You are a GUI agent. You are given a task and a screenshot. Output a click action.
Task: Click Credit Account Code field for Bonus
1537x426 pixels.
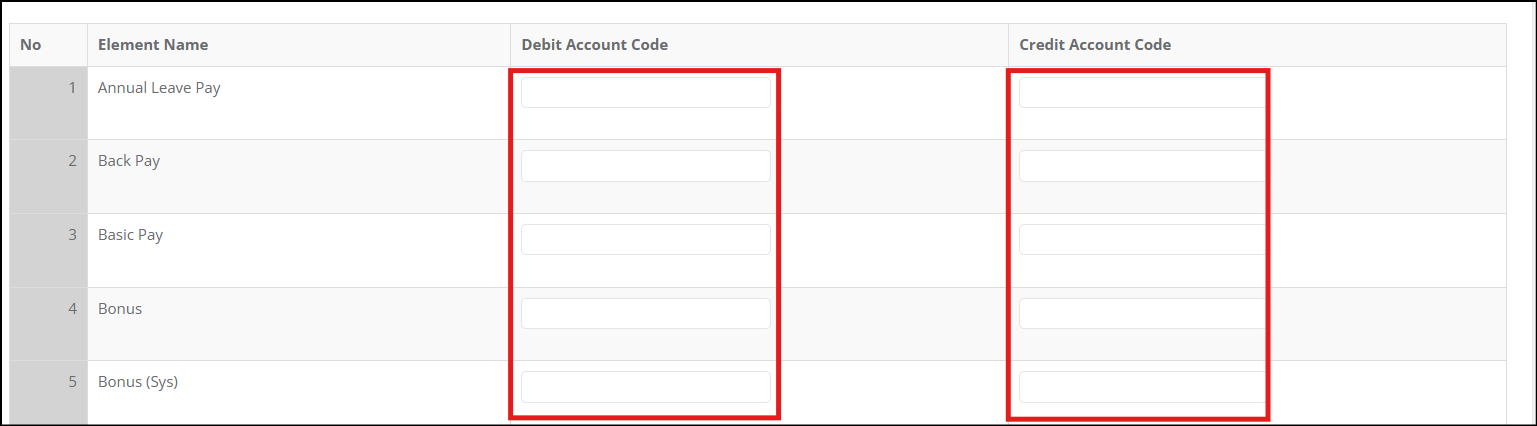click(x=1143, y=313)
